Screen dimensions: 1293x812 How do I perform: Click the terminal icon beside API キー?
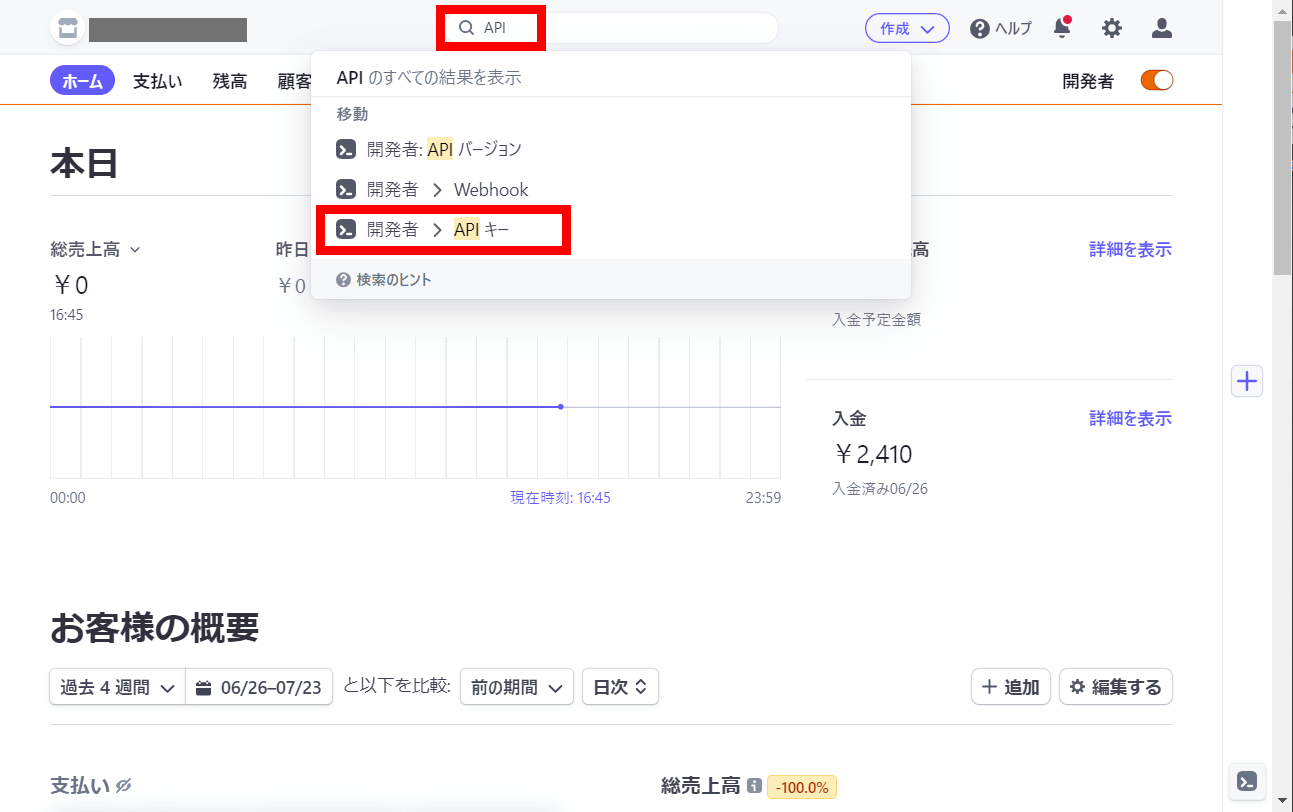pyautogui.click(x=346, y=229)
